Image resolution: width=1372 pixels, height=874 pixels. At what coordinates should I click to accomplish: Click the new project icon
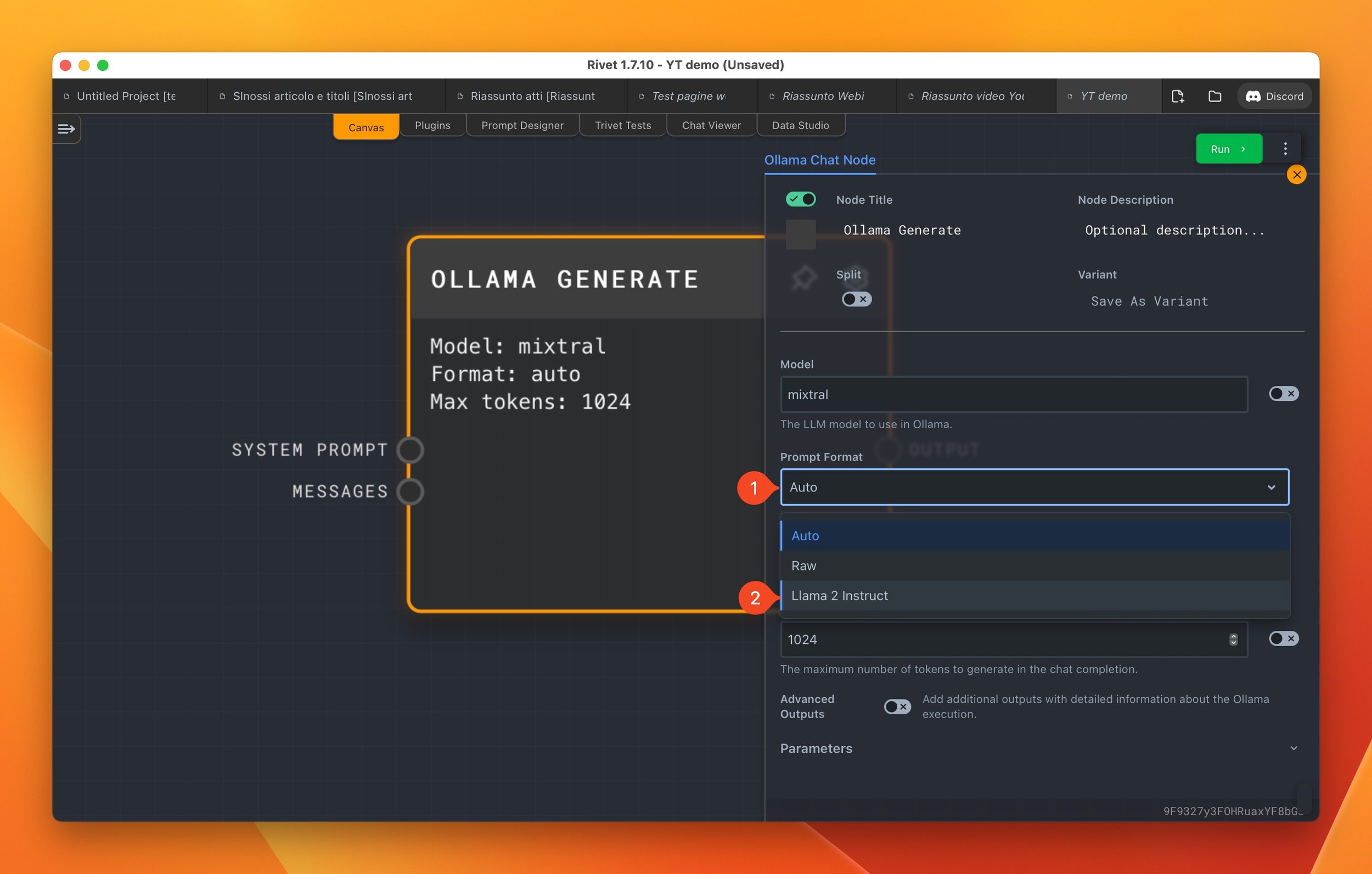point(1178,97)
